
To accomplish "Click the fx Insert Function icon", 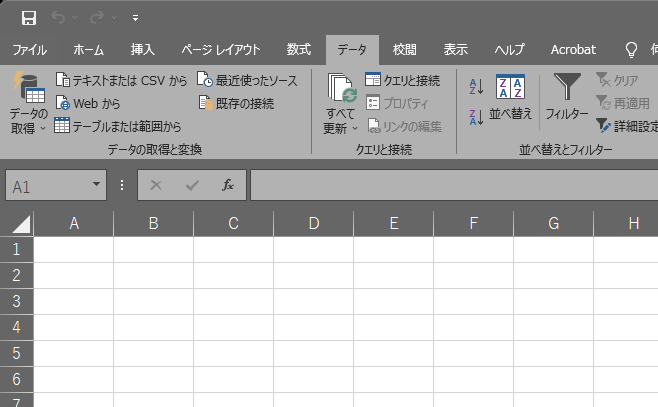I will click(x=228, y=185).
